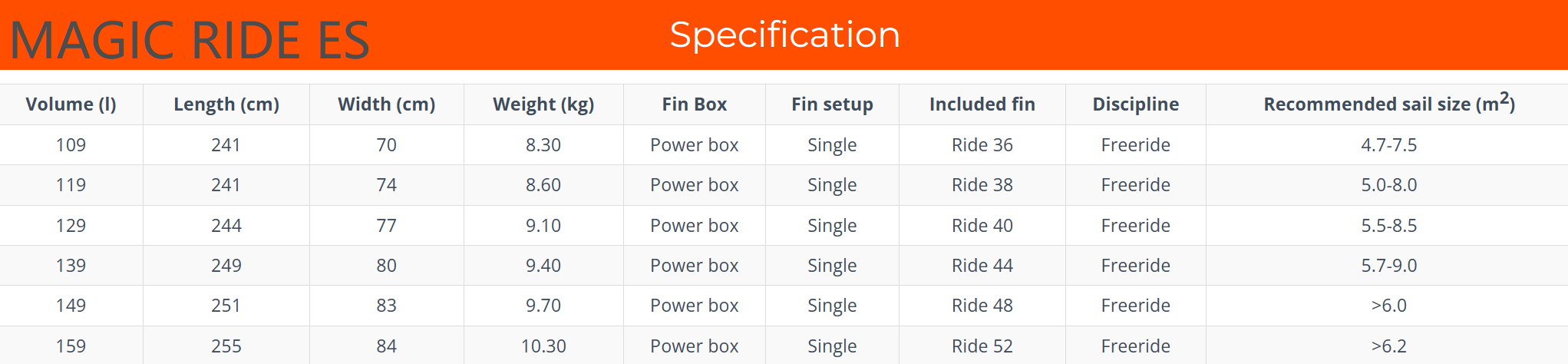Select the Volume (l) column header

coord(71,104)
